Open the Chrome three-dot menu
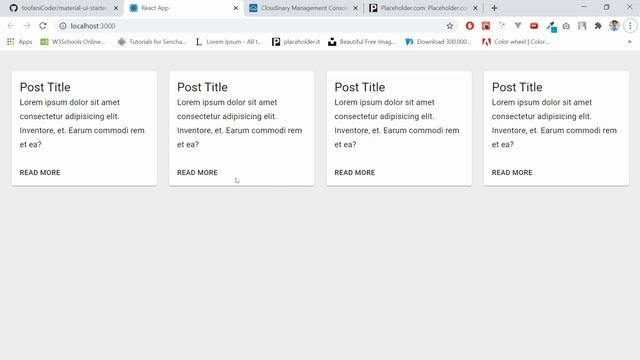This screenshot has height=360, width=640. click(630, 26)
